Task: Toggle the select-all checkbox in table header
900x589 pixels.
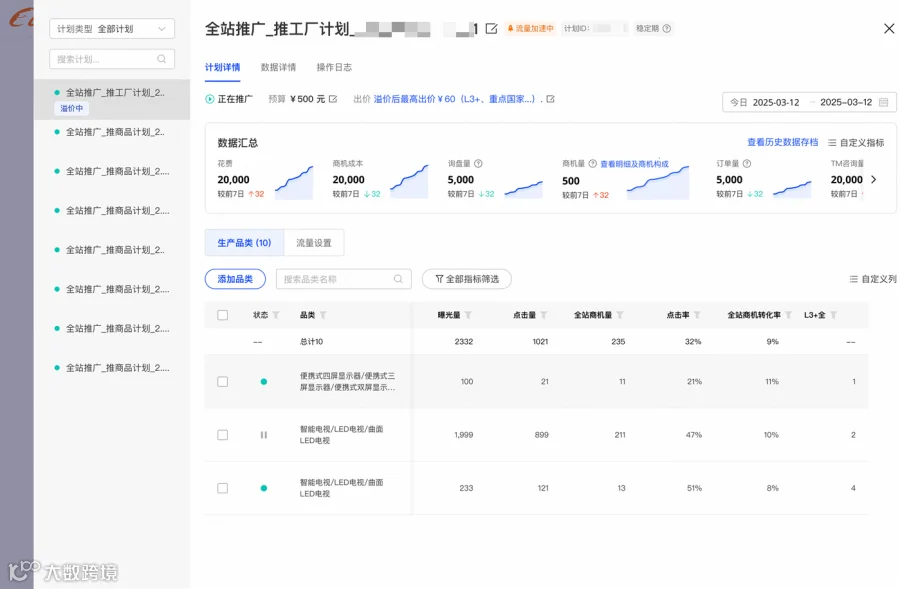Action: [x=223, y=315]
